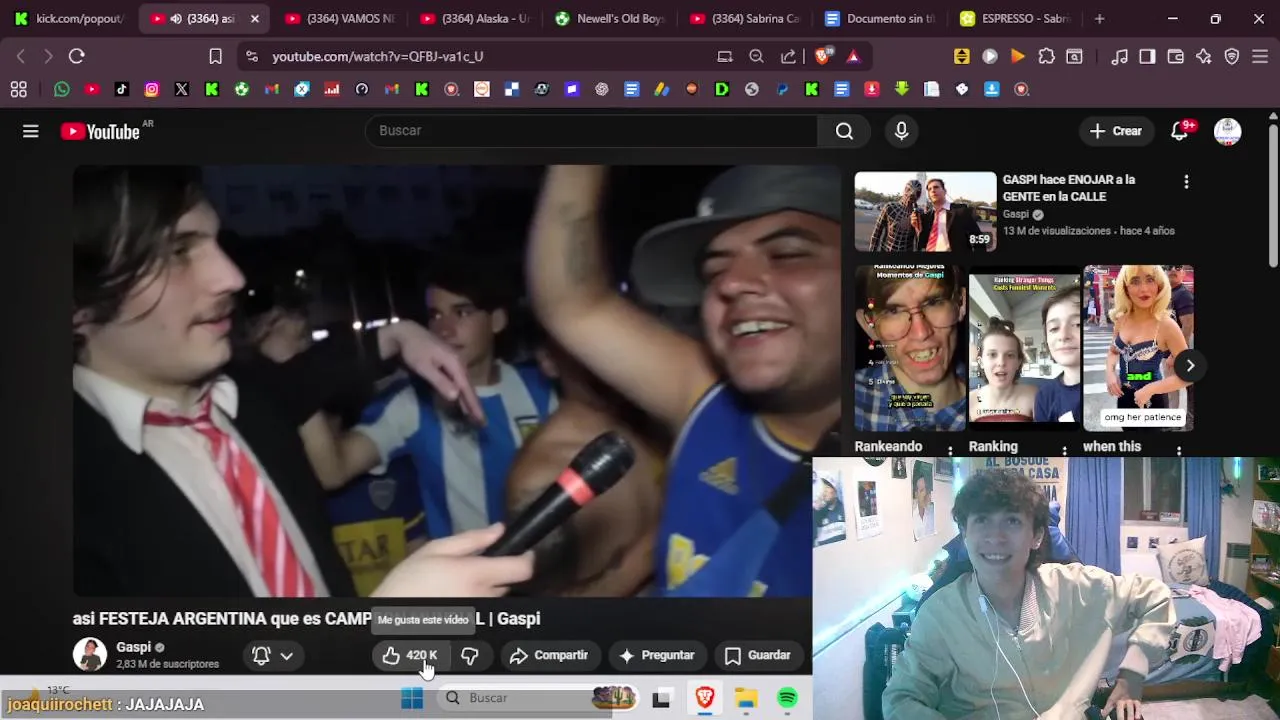The height and width of the screenshot is (720, 1280).
Task: Open the ChatGPT bookmark icon
Action: pyautogui.click(x=602, y=89)
